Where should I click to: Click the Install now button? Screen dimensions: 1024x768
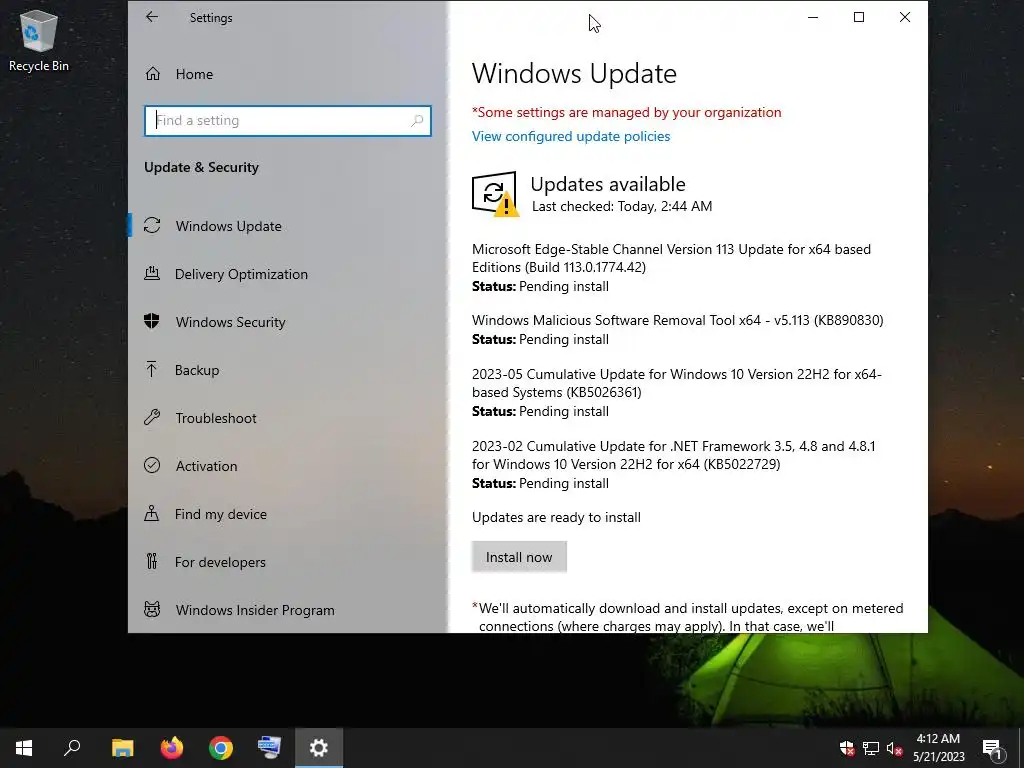pyautogui.click(x=519, y=557)
